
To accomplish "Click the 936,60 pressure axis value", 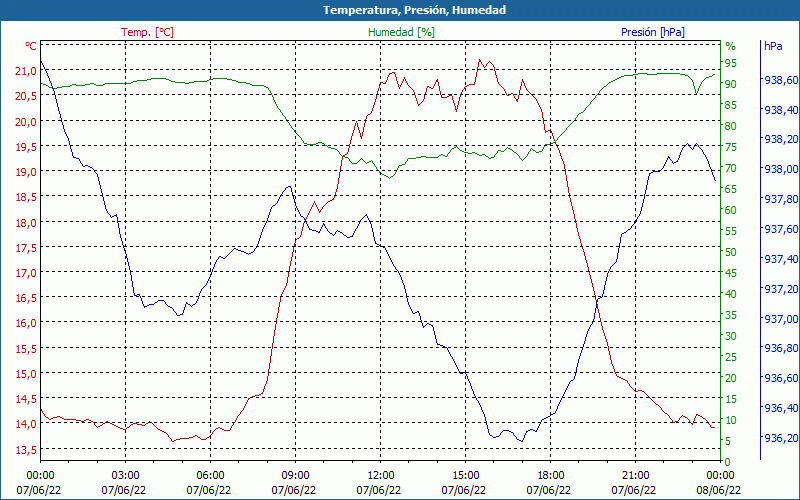I will [781, 379].
